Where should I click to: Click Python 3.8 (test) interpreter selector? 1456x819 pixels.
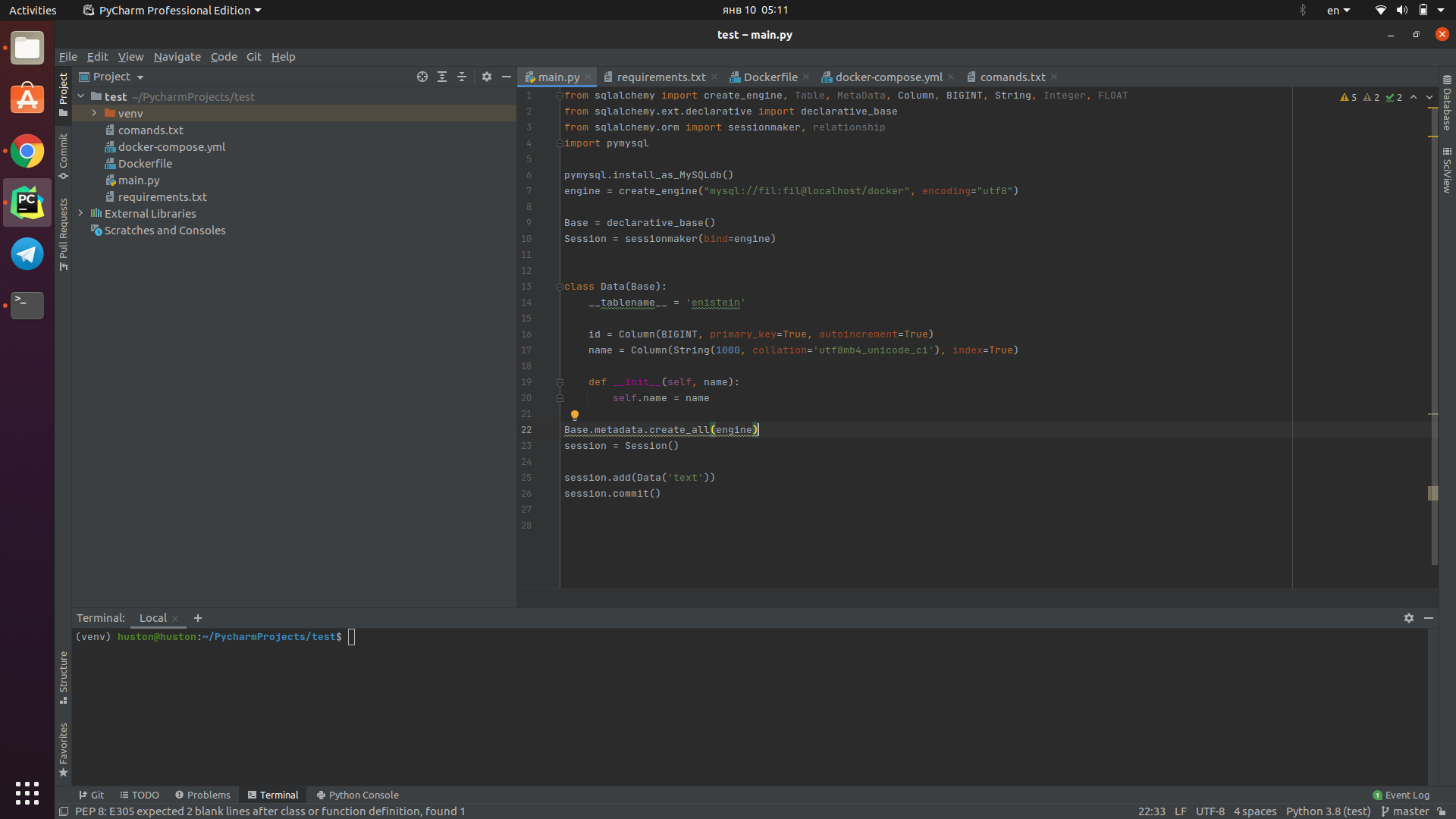(1328, 811)
